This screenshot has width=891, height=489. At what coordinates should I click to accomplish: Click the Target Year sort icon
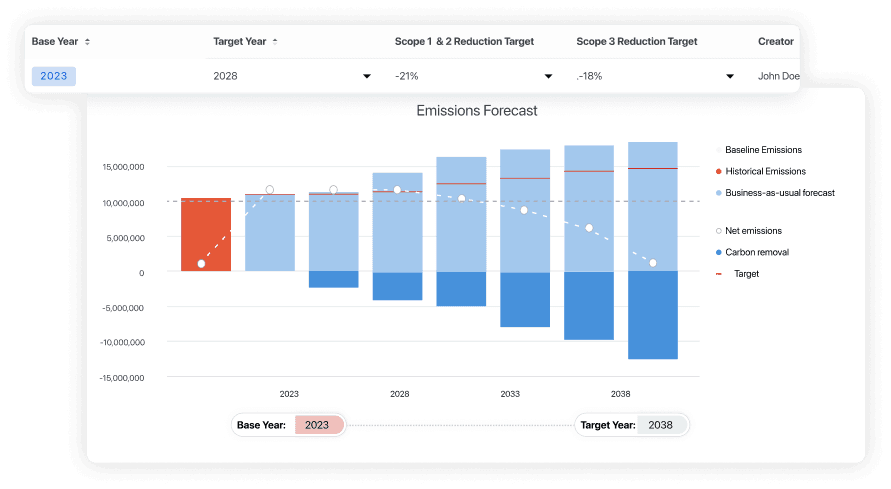click(275, 42)
